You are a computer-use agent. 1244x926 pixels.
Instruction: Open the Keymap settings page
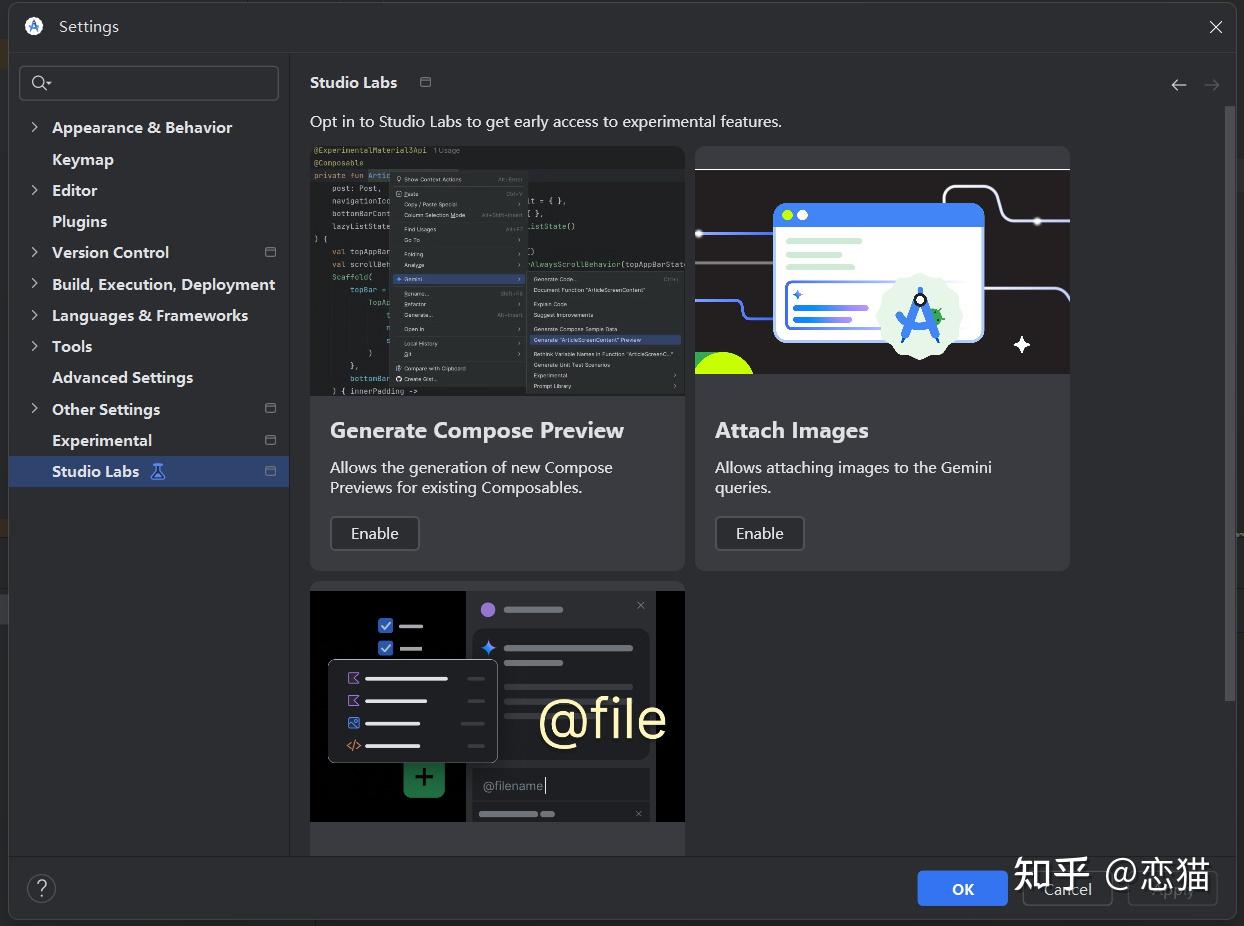(x=83, y=159)
